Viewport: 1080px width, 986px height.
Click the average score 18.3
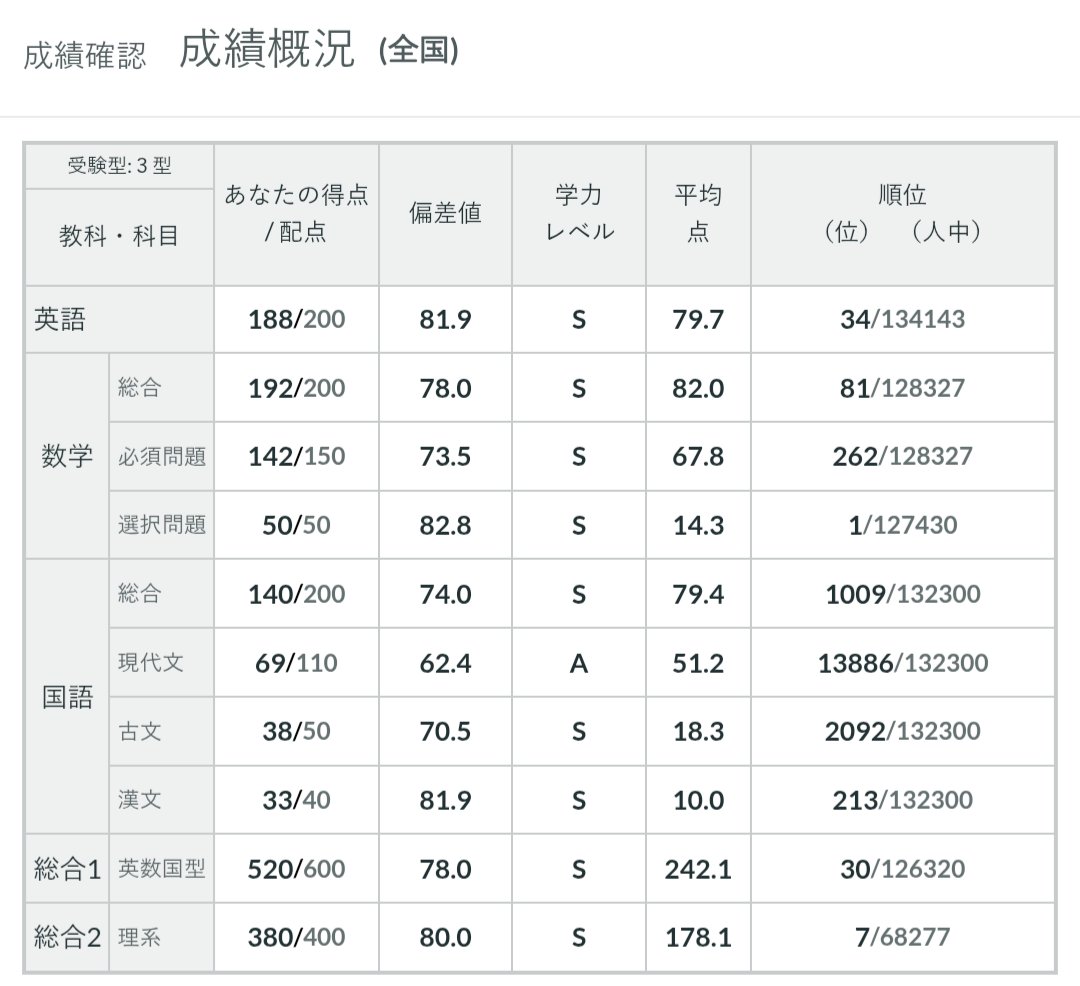(x=698, y=731)
